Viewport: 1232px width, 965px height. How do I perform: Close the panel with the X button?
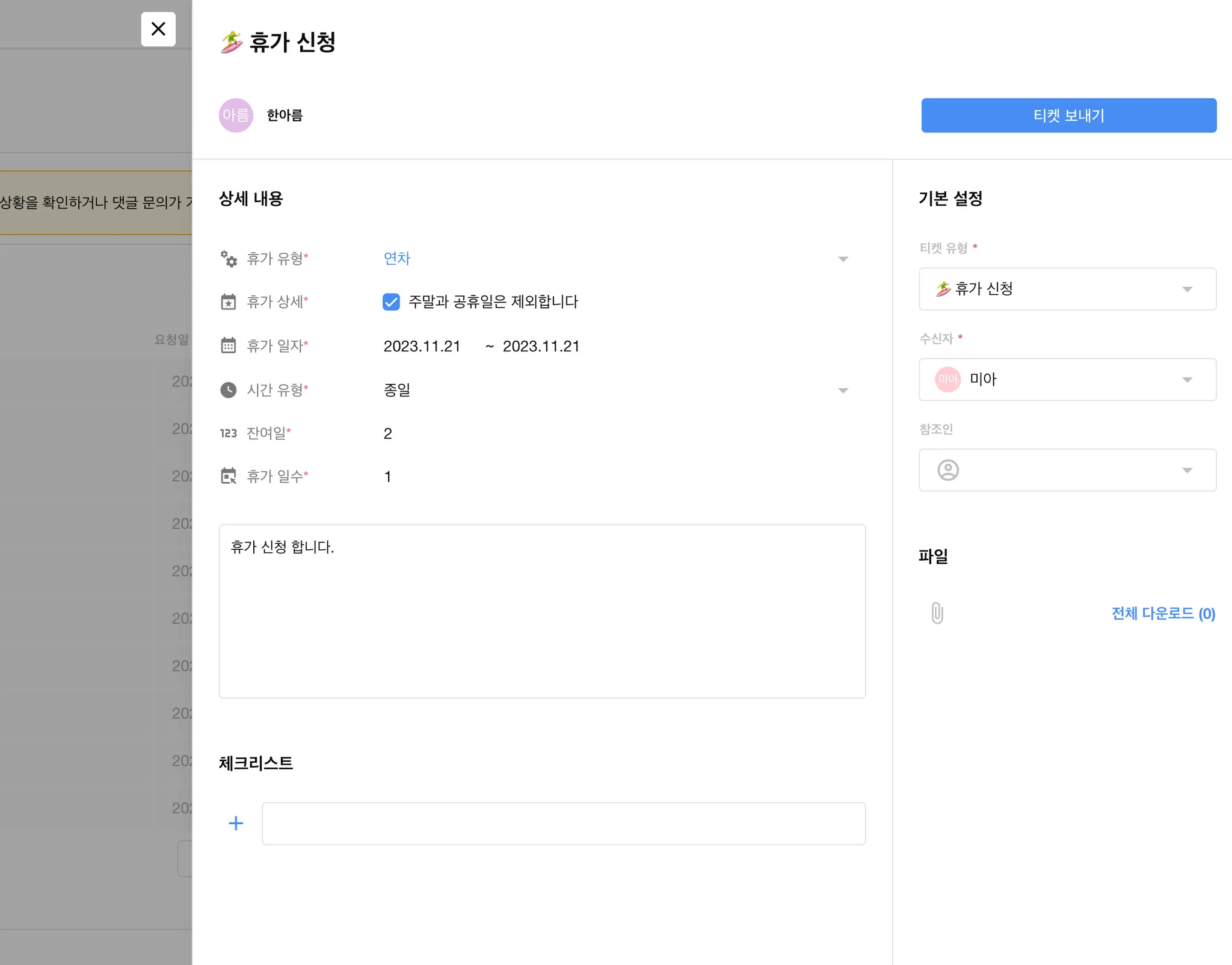point(158,29)
